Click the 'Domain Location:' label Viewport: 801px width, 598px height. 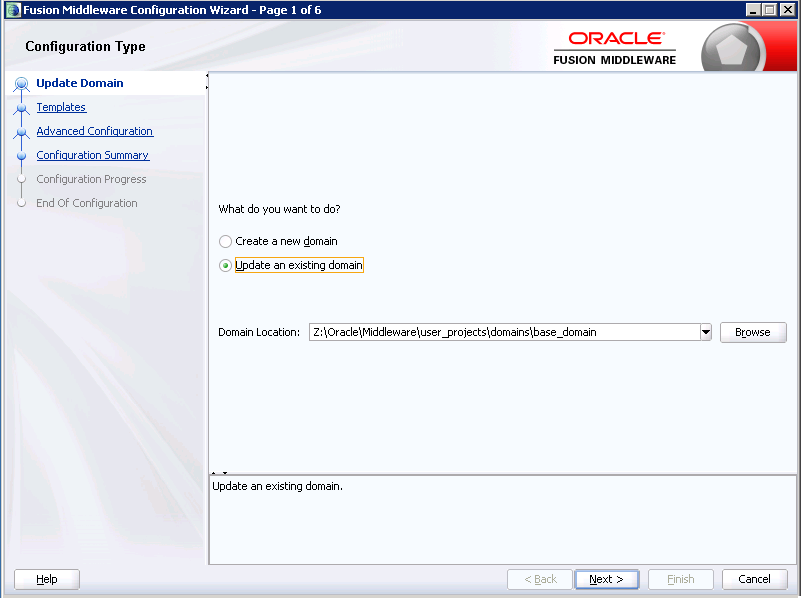coord(259,332)
